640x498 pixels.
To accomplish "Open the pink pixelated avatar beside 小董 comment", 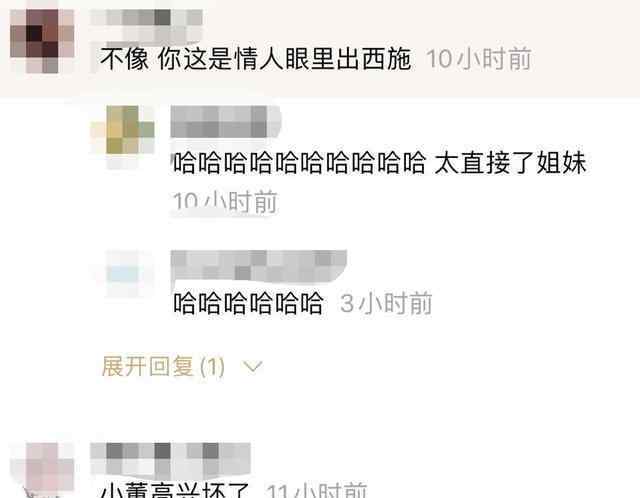I will (x=42, y=470).
